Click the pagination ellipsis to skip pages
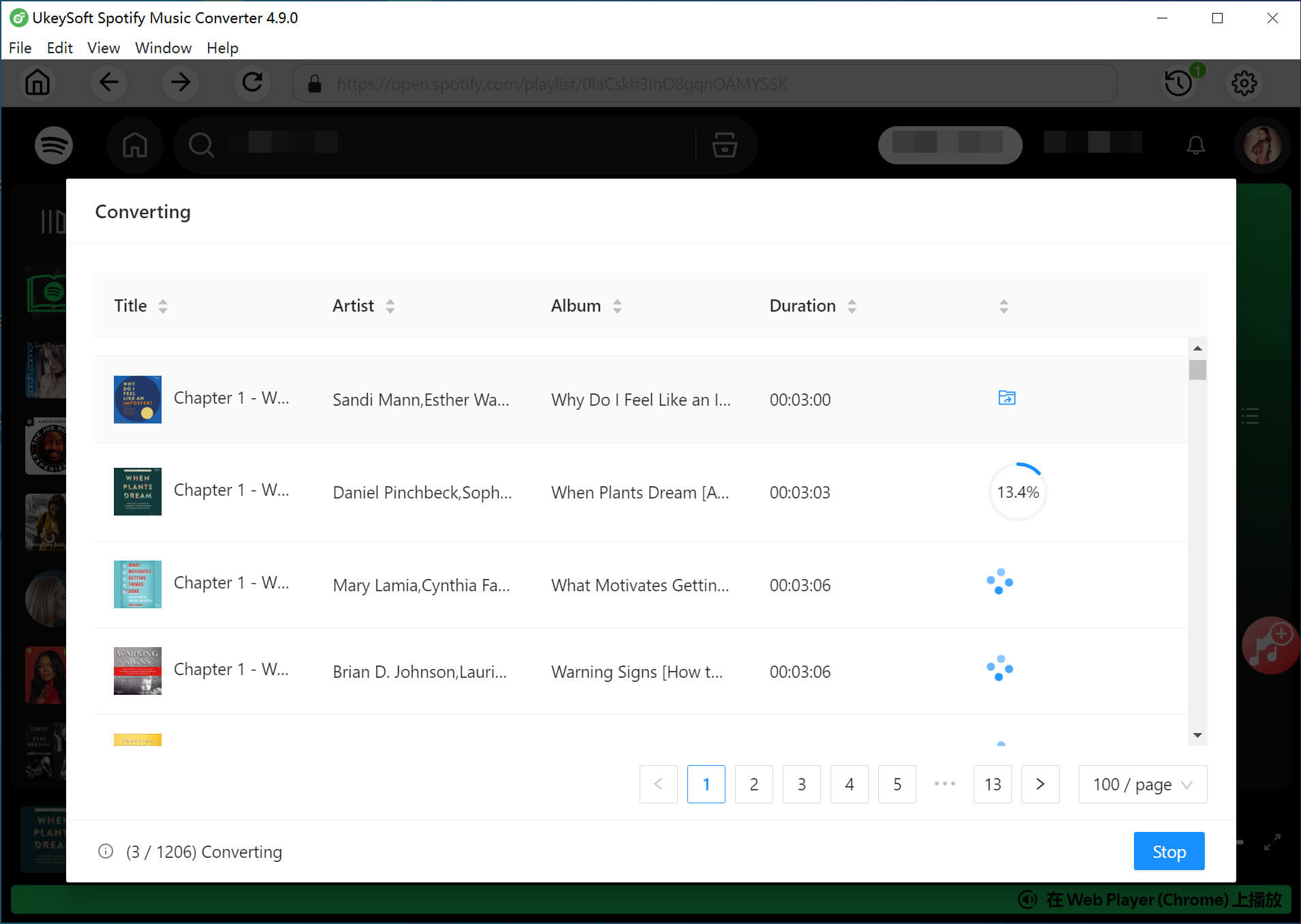This screenshot has height=924, width=1301. pyautogui.click(x=944, y=784)
